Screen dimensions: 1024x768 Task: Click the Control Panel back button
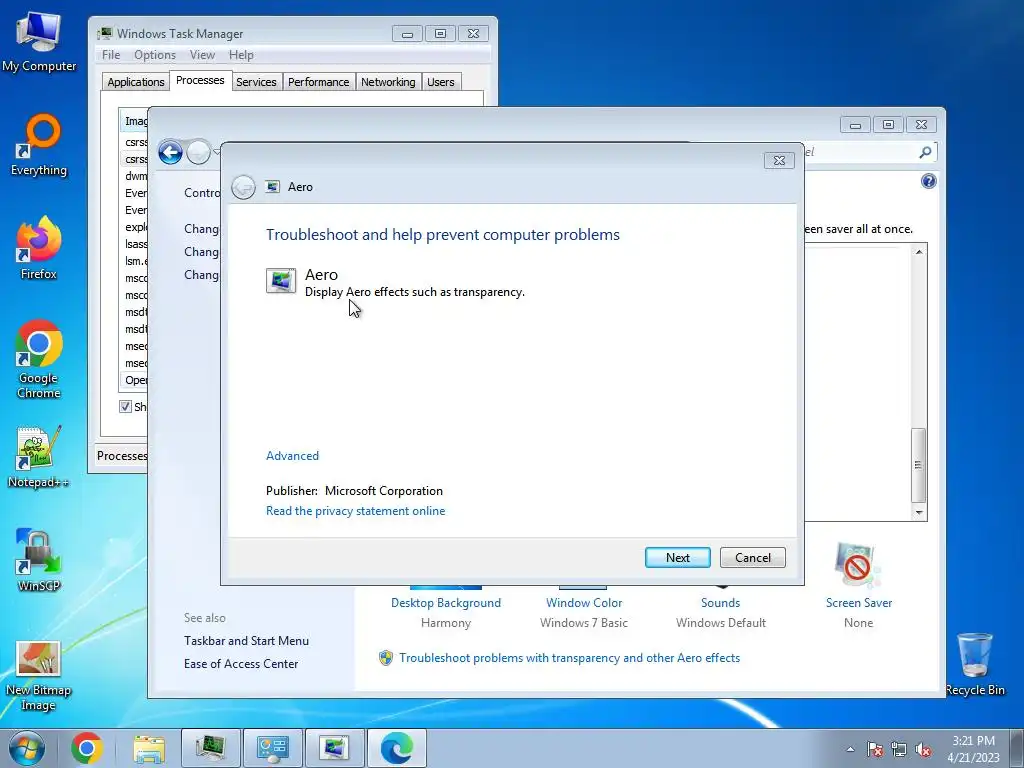point(170,153)
